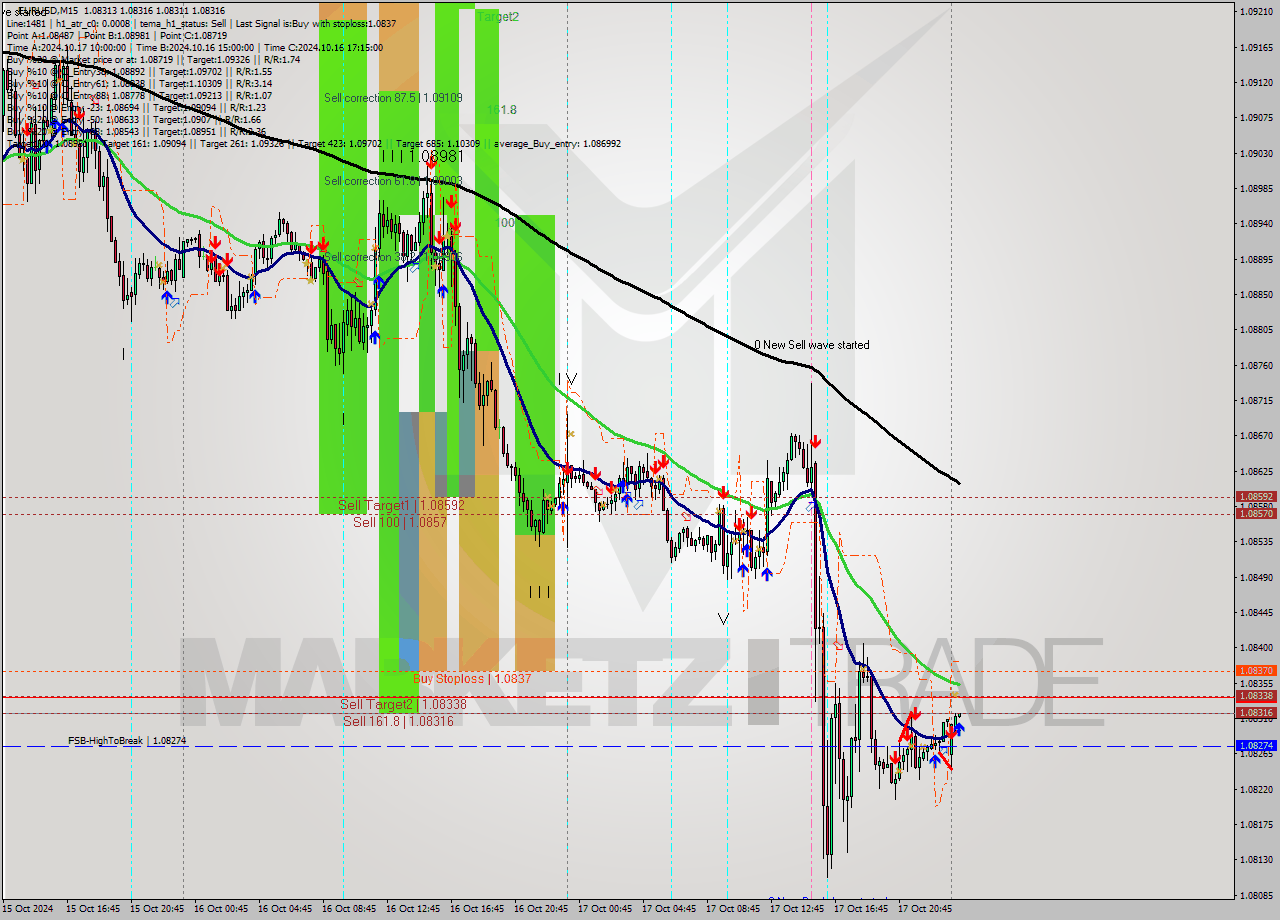Click the 1.08400 price on the scale
The image size is (1280, 920).
pos(1256,648)
